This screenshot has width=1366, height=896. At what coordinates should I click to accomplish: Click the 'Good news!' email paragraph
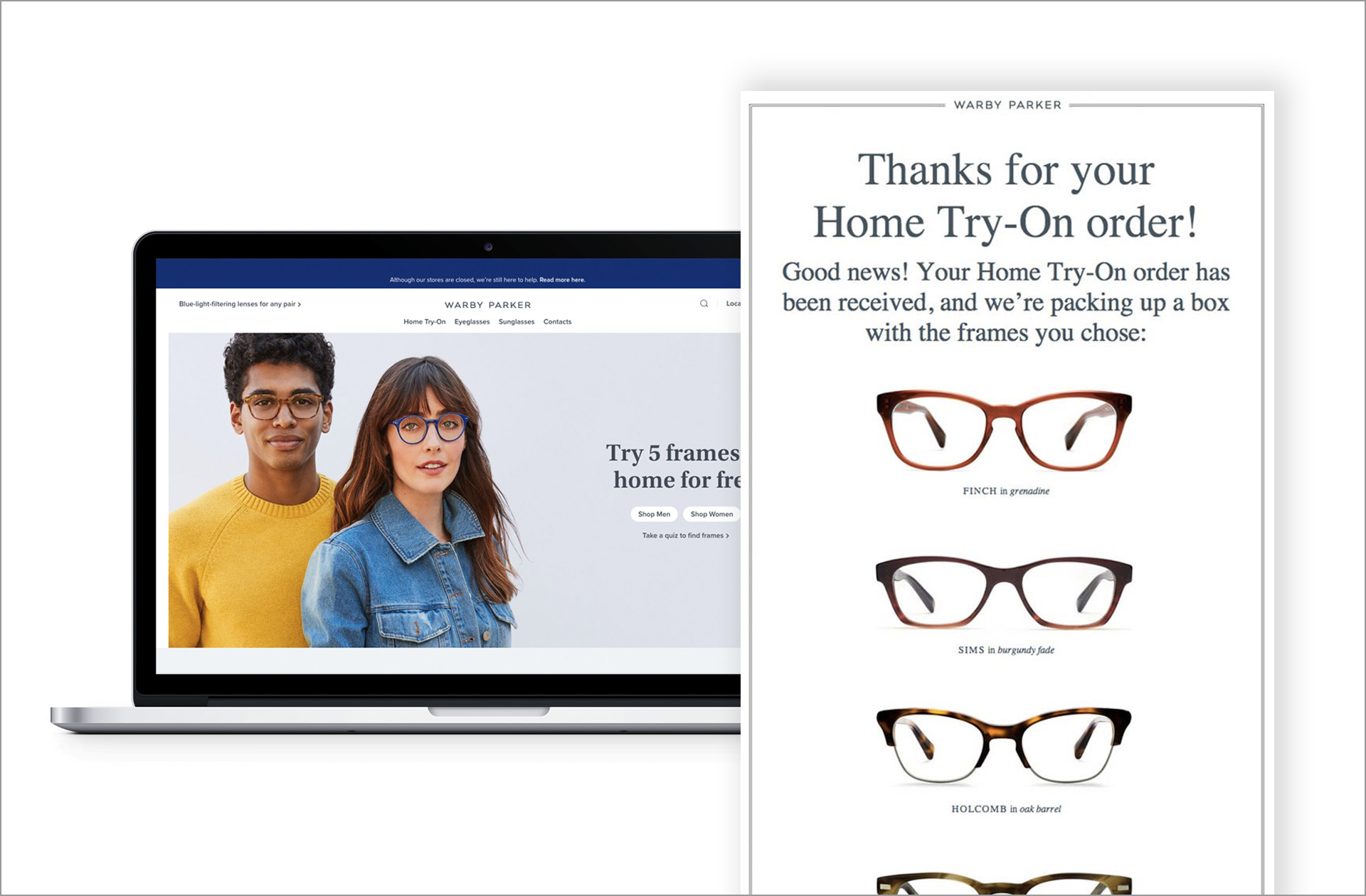point(1006,302)
